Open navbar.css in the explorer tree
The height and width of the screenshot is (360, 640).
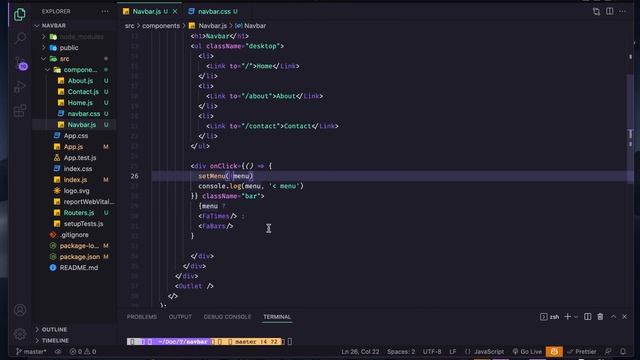click(x=83, y=114)
